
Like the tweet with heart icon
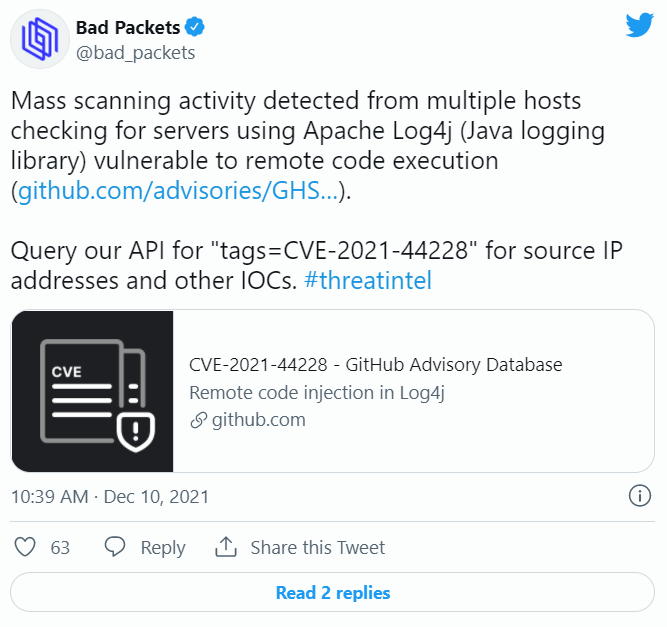click(x=27, y=547)
